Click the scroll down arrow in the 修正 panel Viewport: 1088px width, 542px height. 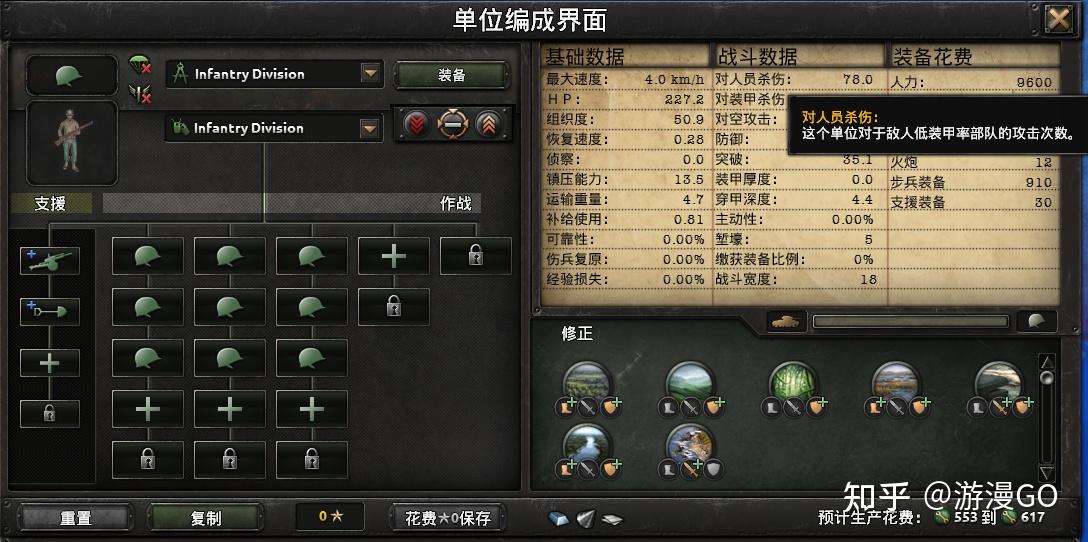(x=1047, y=473)
